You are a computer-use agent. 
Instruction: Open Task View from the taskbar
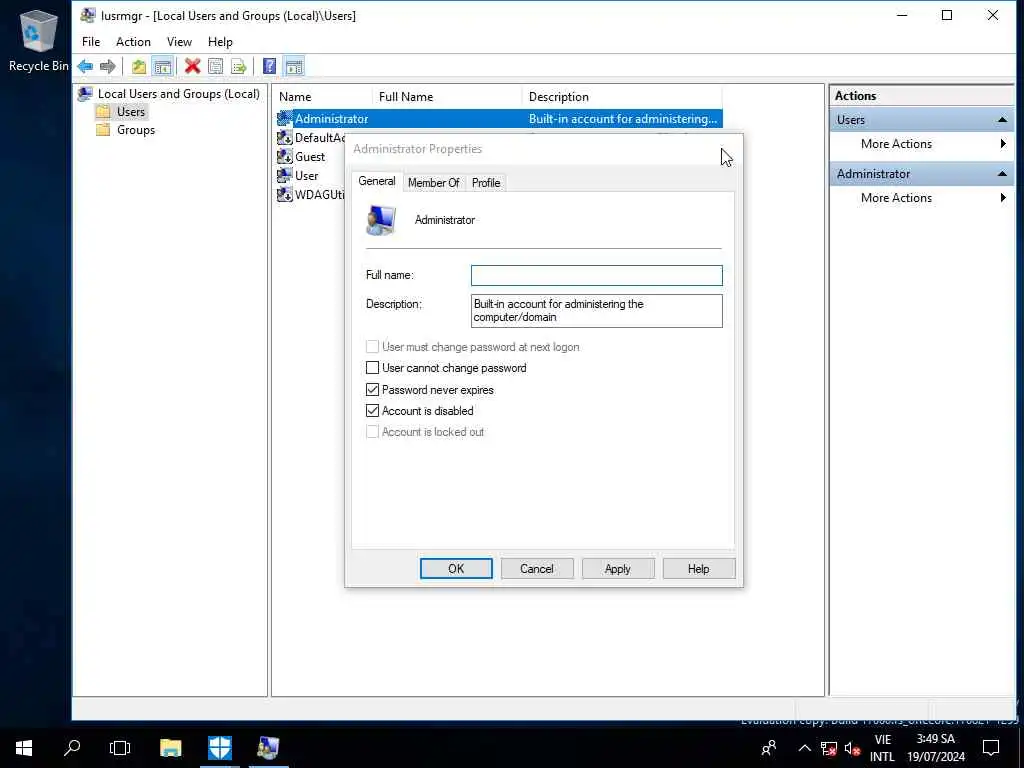120,747
